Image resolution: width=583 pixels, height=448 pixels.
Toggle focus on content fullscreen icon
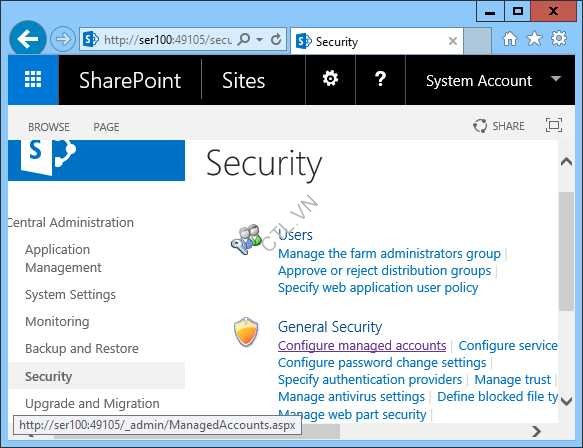point(554,125)
